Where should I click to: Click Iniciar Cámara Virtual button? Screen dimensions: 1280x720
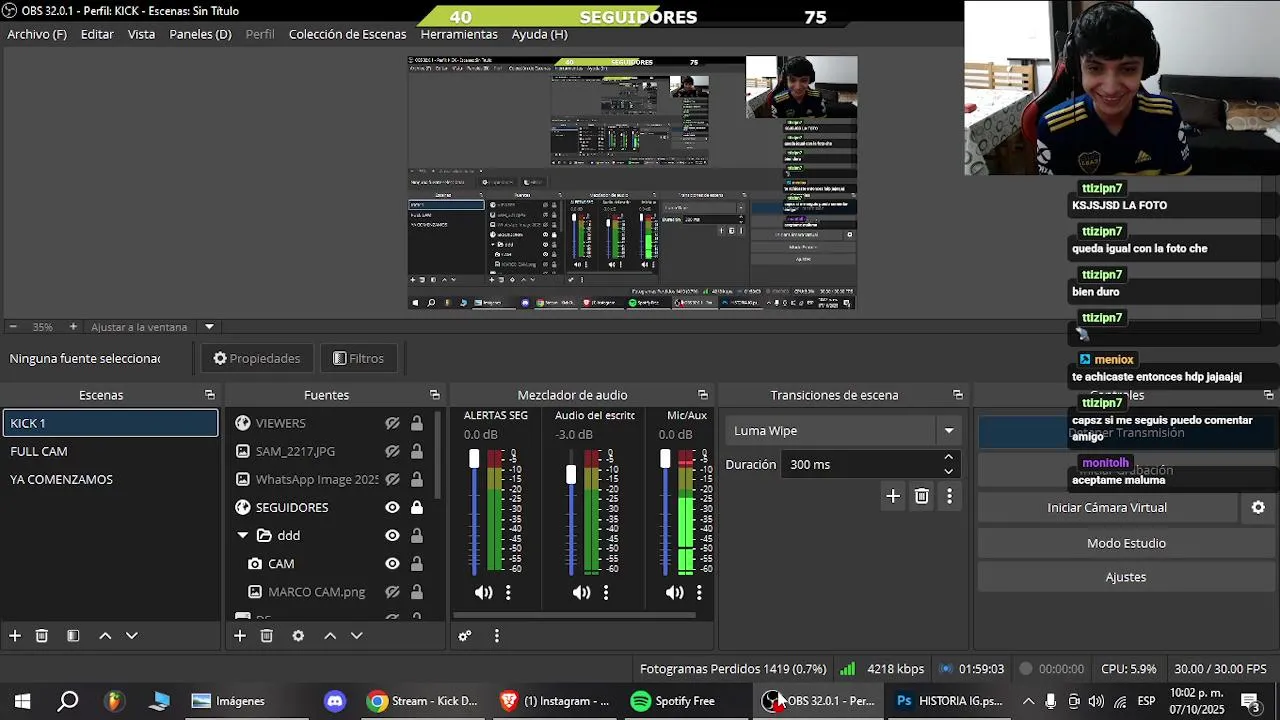(1107, 508)
